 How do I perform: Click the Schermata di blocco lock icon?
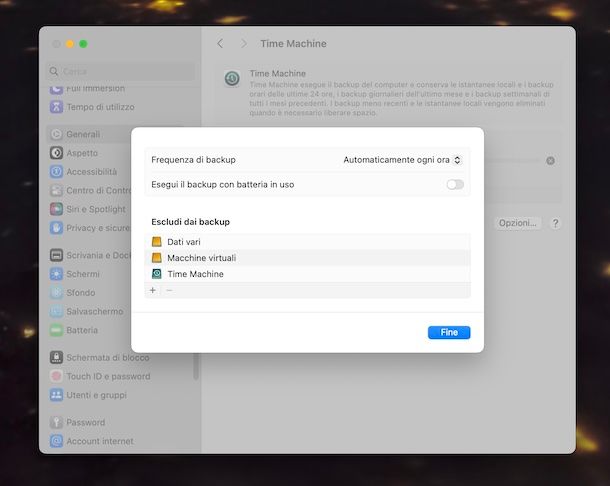coord(56,357)
